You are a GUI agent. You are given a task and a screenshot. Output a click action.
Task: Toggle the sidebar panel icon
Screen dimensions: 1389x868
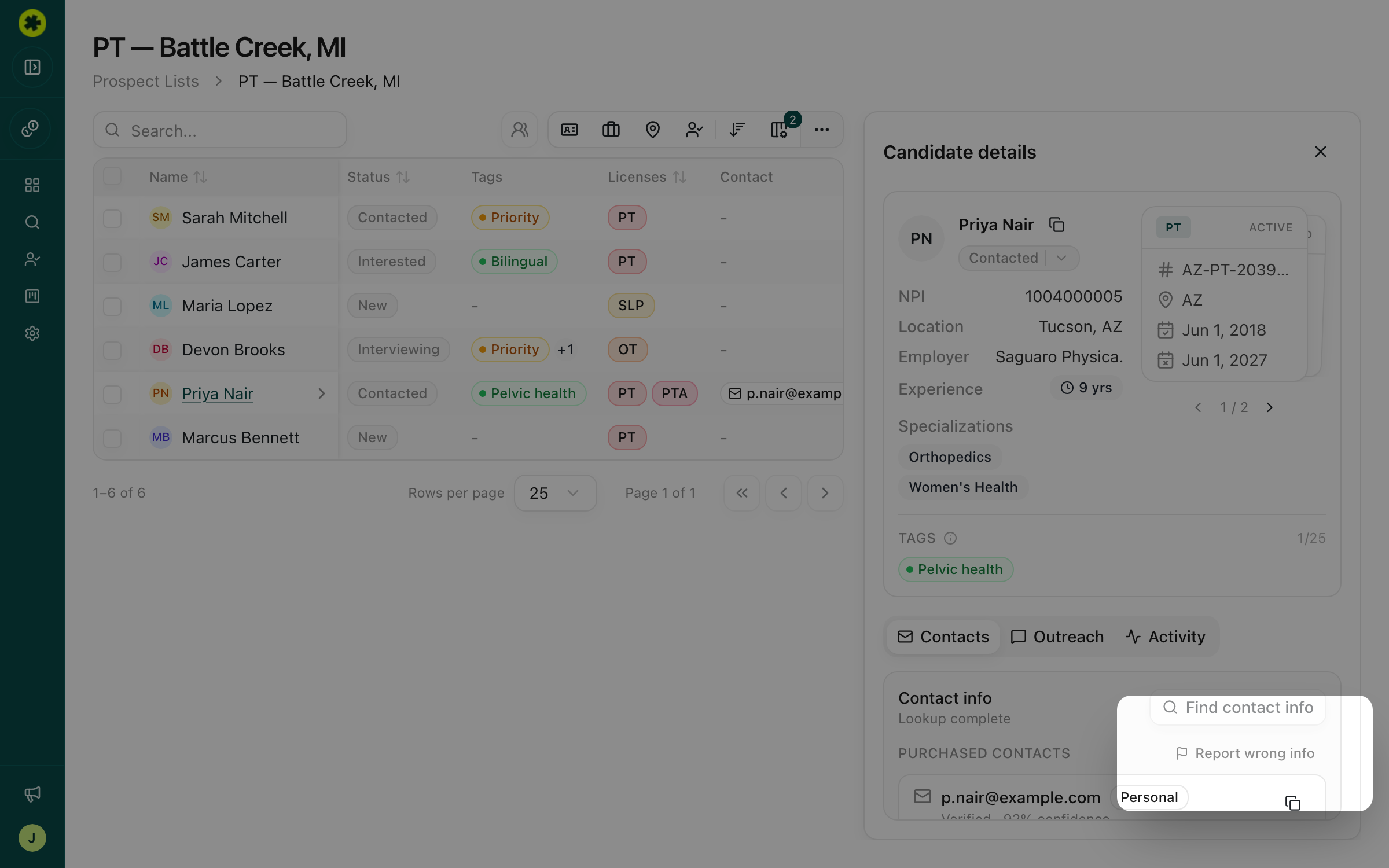(x=32, y=67)
